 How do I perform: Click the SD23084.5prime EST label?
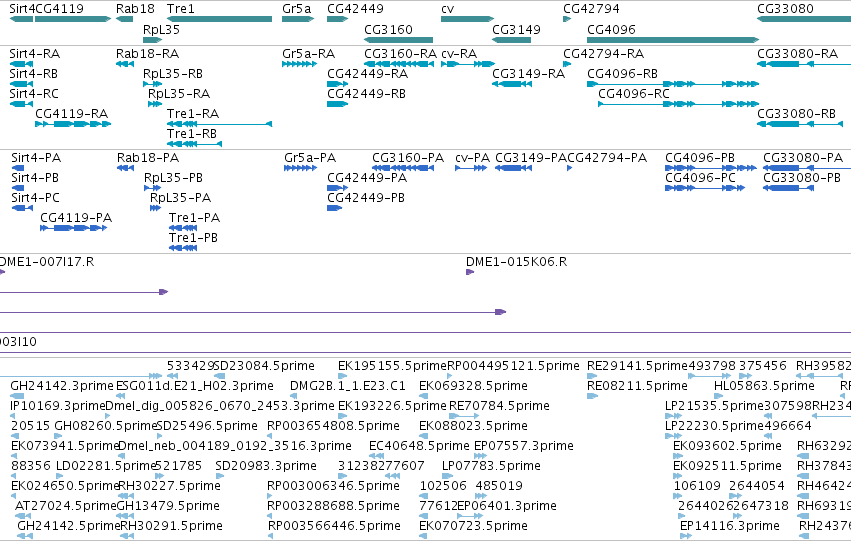click(x=264, y=366)
